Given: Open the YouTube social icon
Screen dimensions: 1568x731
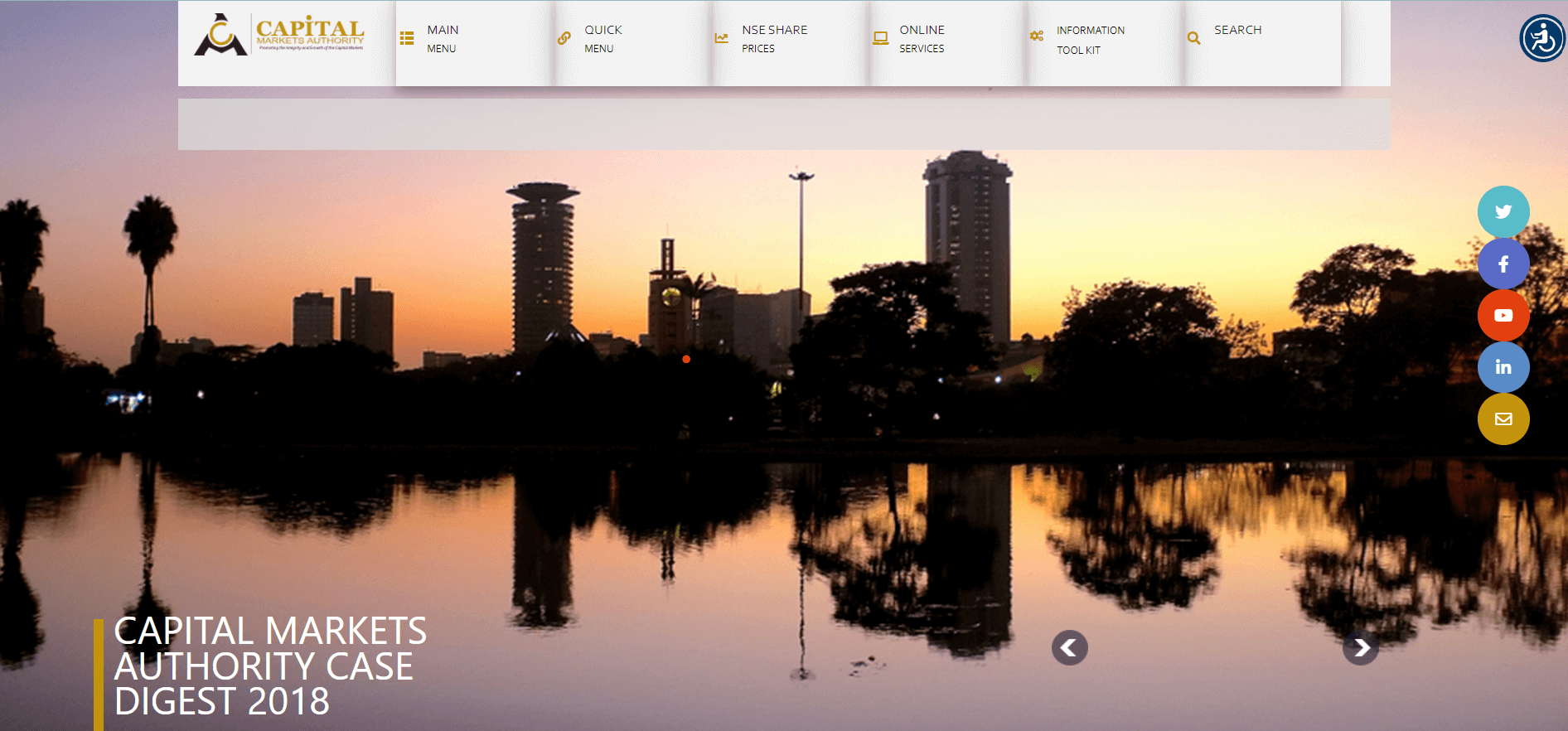Looking at the screenshot, I should pyautogui.click(x=1503, y=316).
